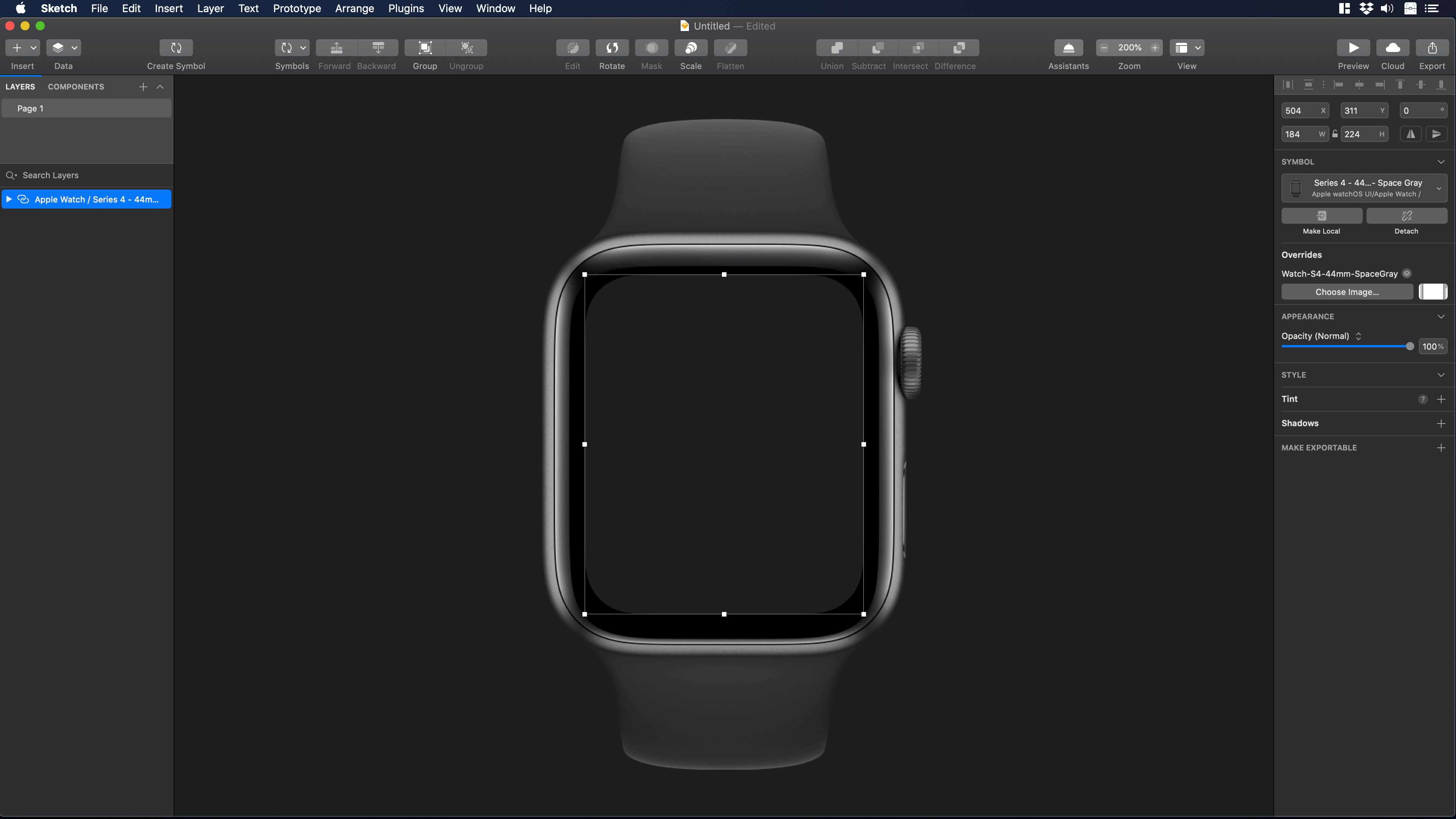
Task: Click the Group icon in the toolbar
Action: tap(425, 48)
